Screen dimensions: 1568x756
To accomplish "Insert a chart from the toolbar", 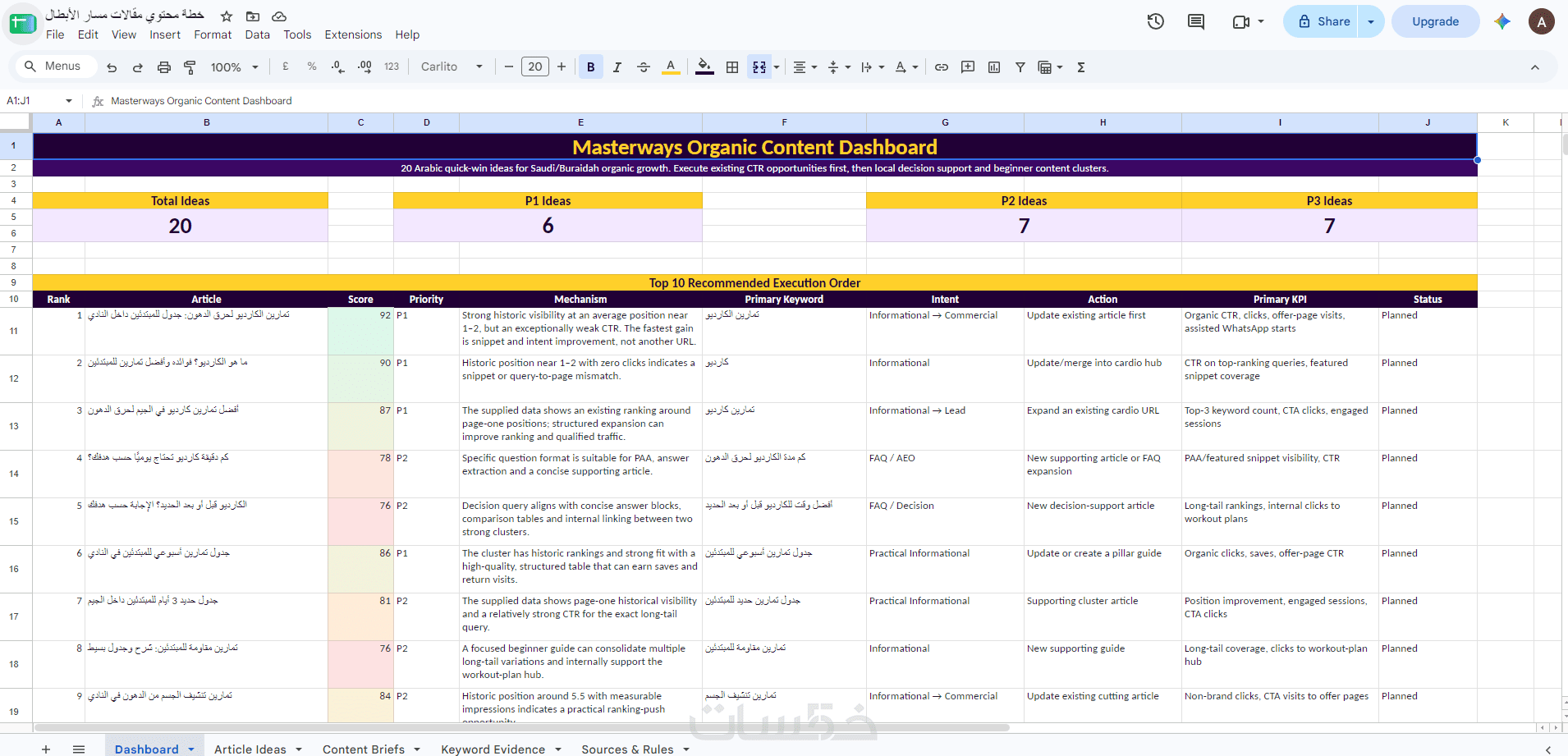I will (994, 67).
